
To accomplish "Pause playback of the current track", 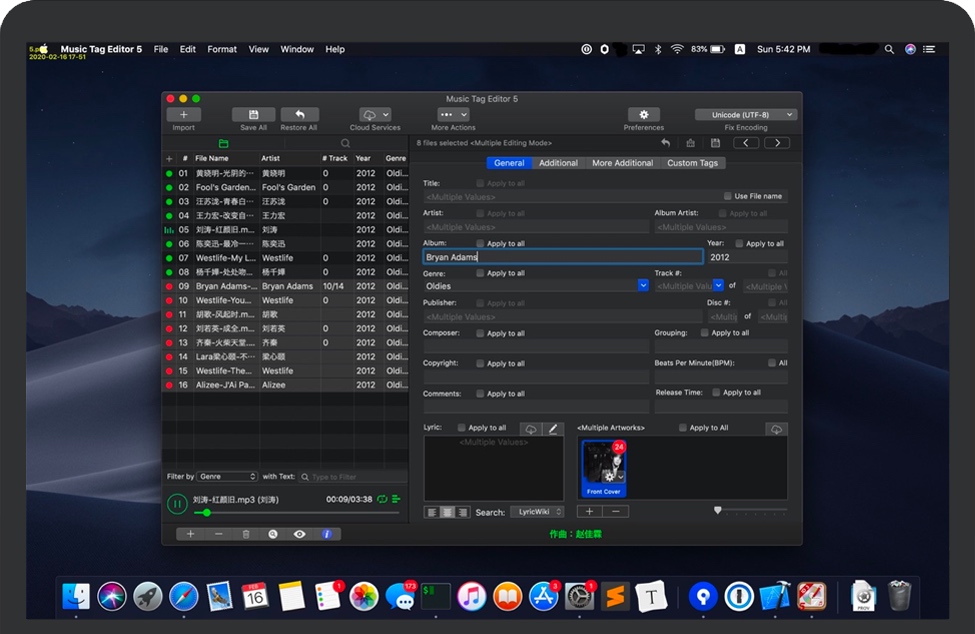I will point(177,504).
